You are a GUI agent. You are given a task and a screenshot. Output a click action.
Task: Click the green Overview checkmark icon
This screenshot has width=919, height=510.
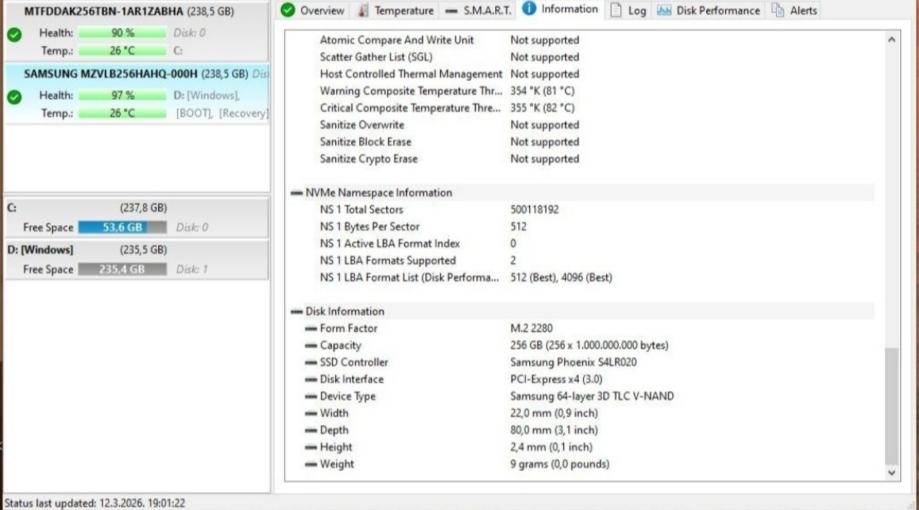tap(288, 9)
